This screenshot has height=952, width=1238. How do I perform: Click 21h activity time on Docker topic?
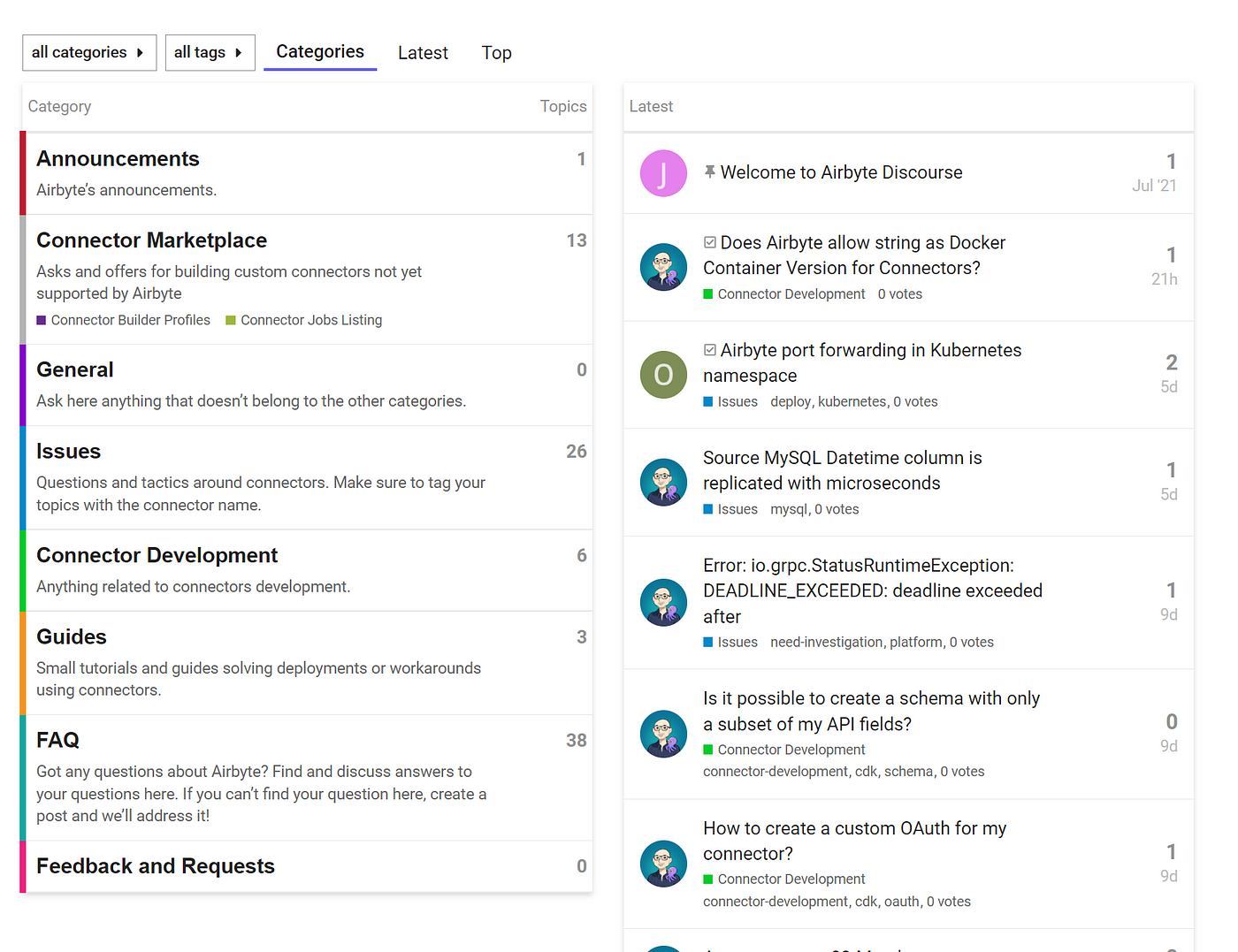[x=1165, y=279]
